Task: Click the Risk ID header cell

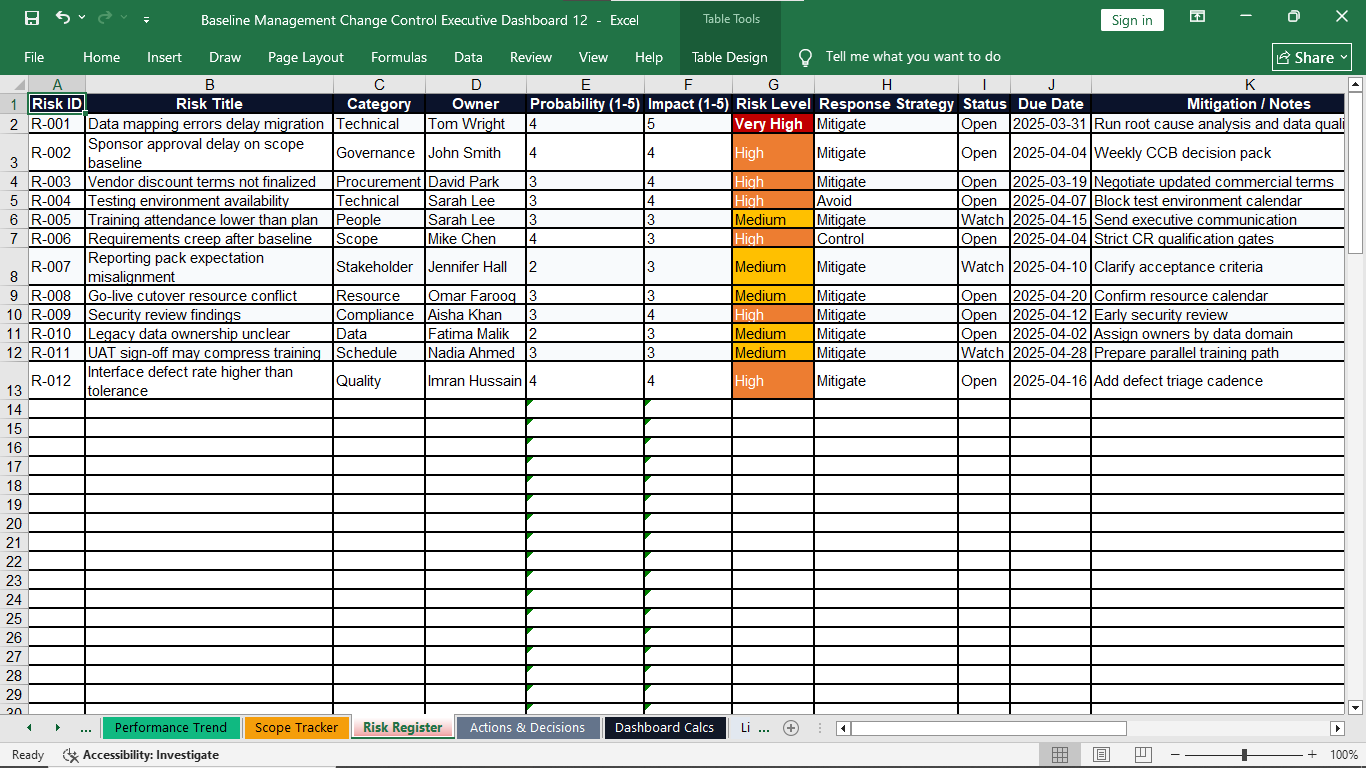Action: coord(57,104)
